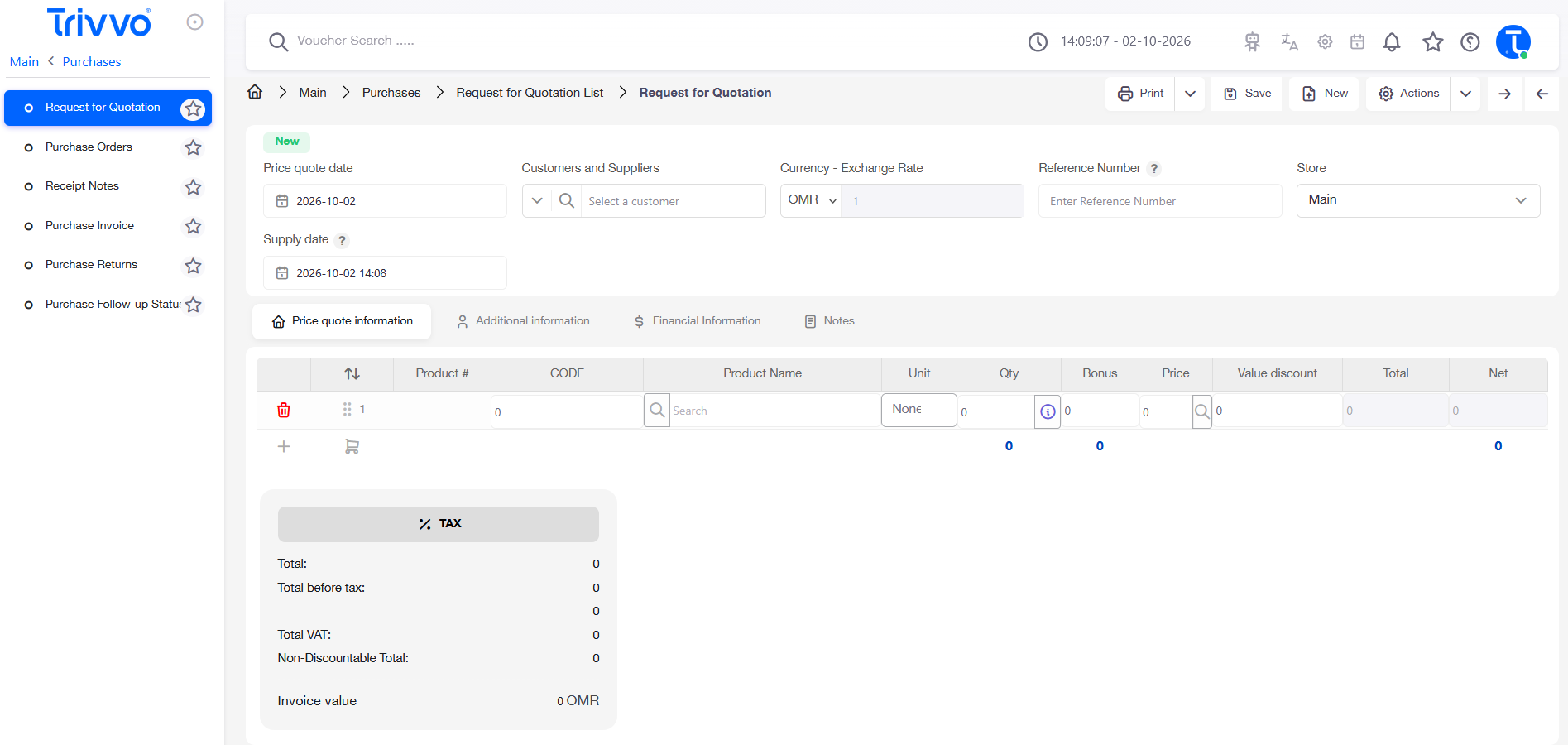Toggle favorite star for Purchase Follow-up Status
This screenshot has width=1568, height=745.
[193, 305]
